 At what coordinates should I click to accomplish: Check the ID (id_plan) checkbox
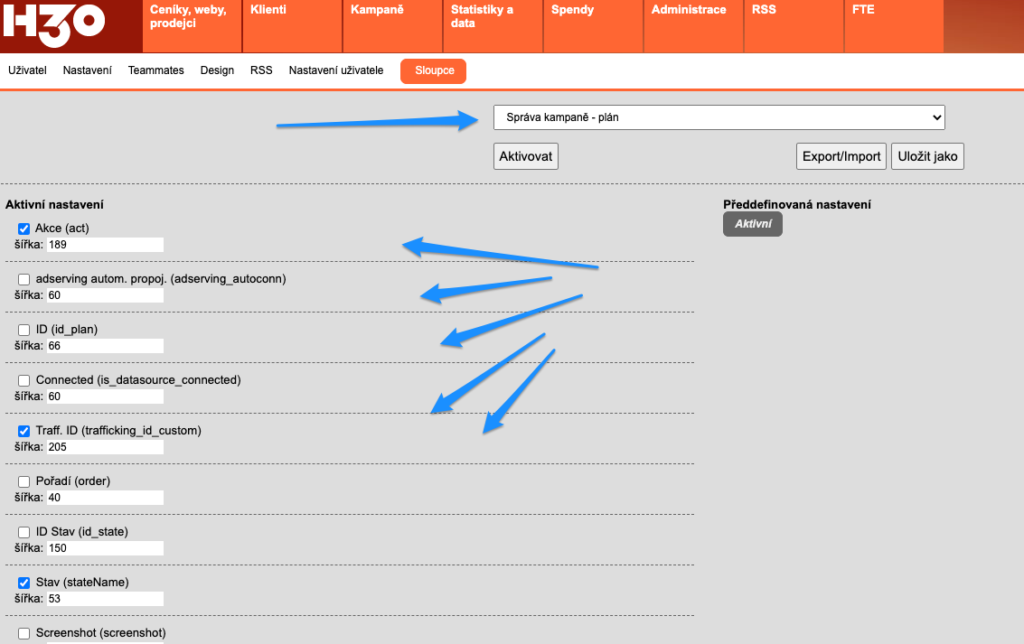(24, 330)
